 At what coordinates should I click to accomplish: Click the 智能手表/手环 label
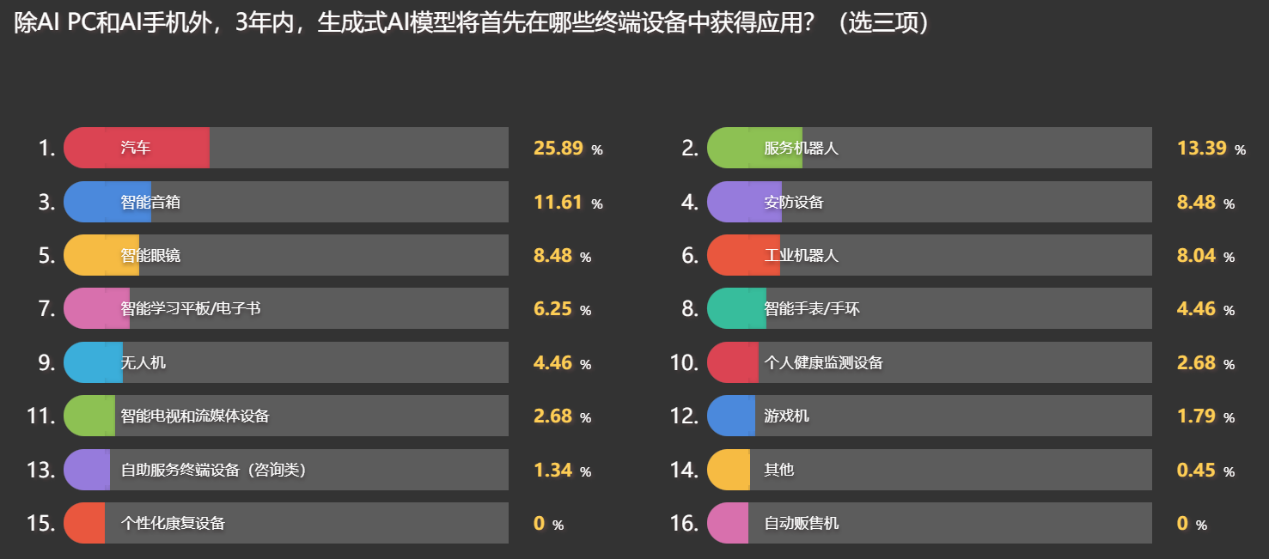tap(811, 309)
